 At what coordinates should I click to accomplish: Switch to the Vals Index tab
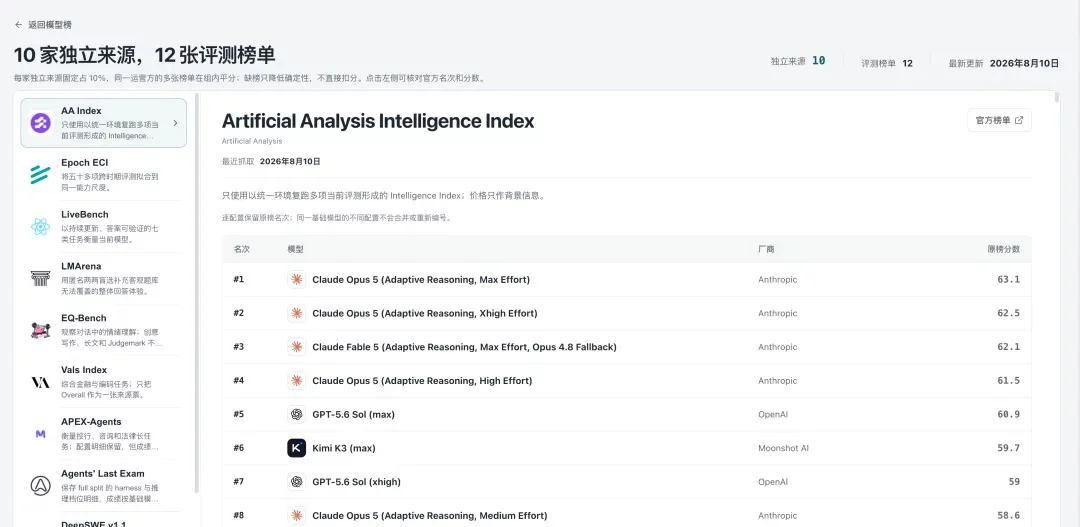pos(103,382)
